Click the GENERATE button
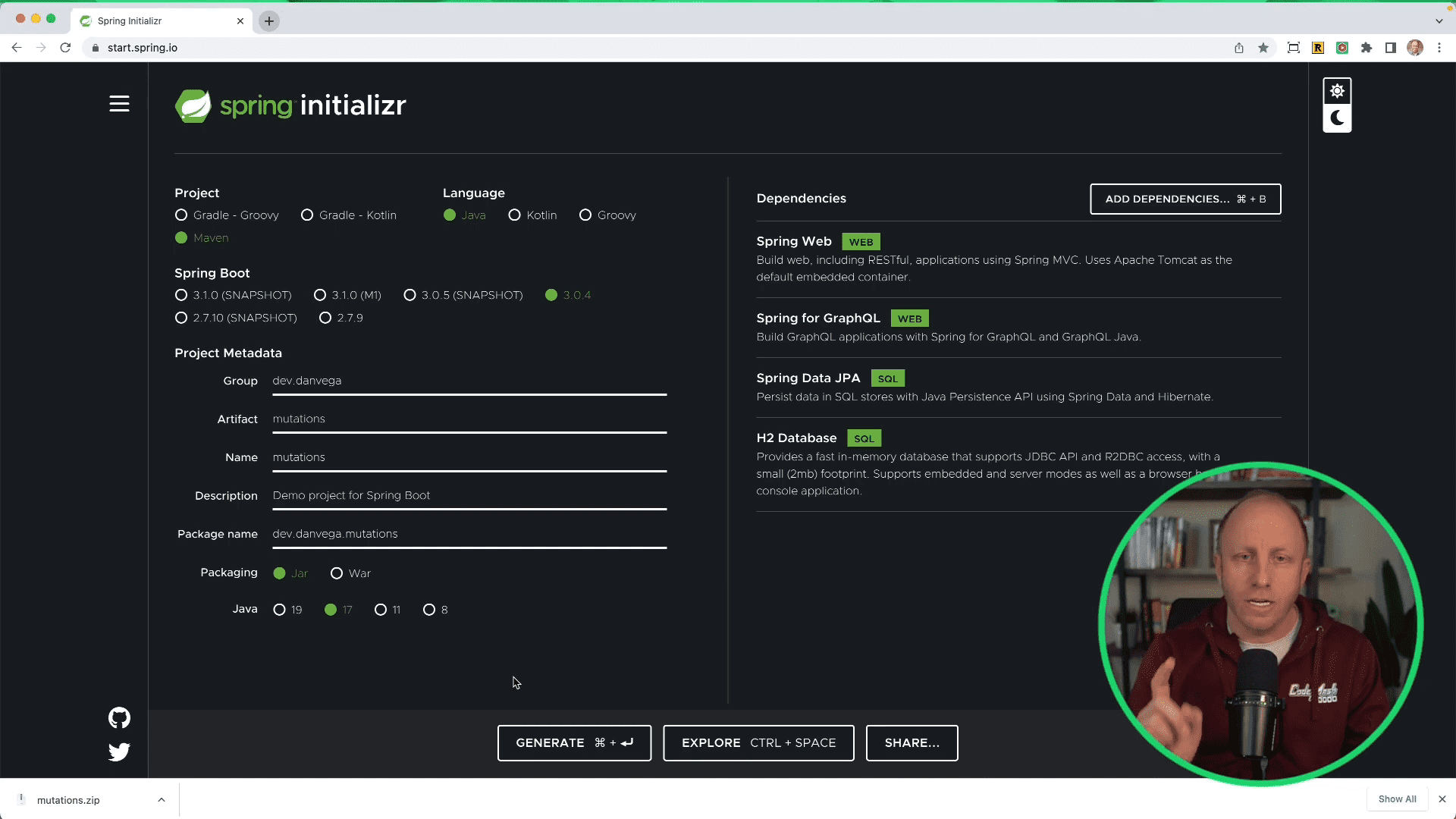 click(x=574, y=742)
